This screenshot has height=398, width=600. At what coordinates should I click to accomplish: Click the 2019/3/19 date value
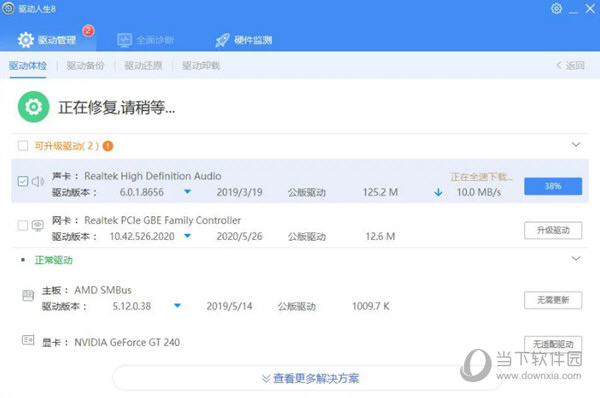[240, 192]
